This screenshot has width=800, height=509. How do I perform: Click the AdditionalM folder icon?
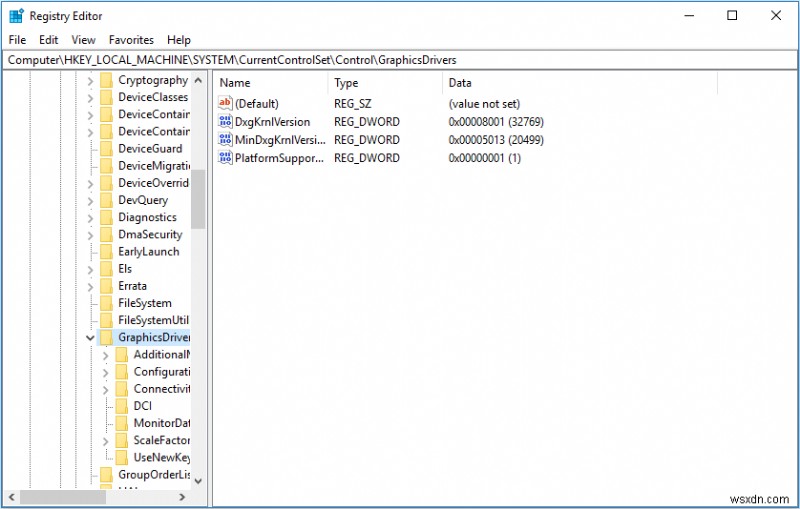(121, 354)
